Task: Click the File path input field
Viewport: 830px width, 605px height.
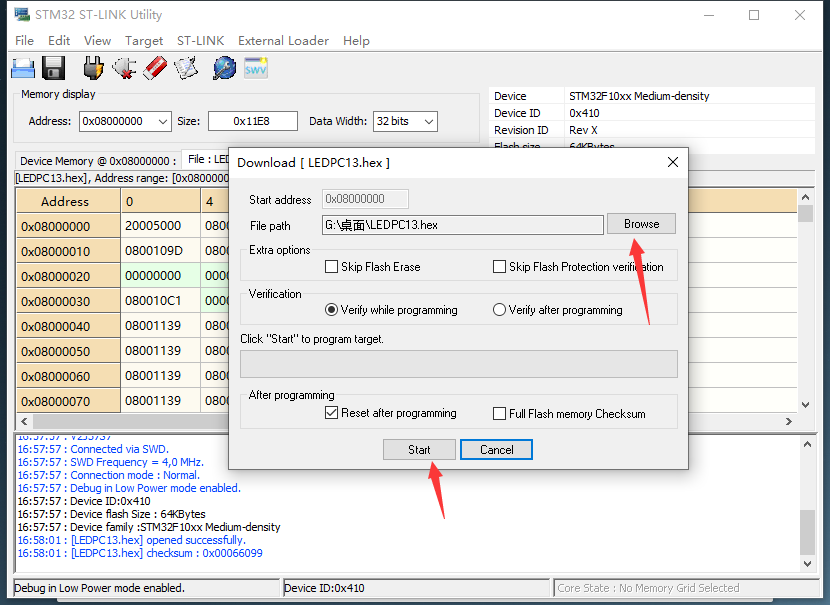Action: [x=463, y=225]
